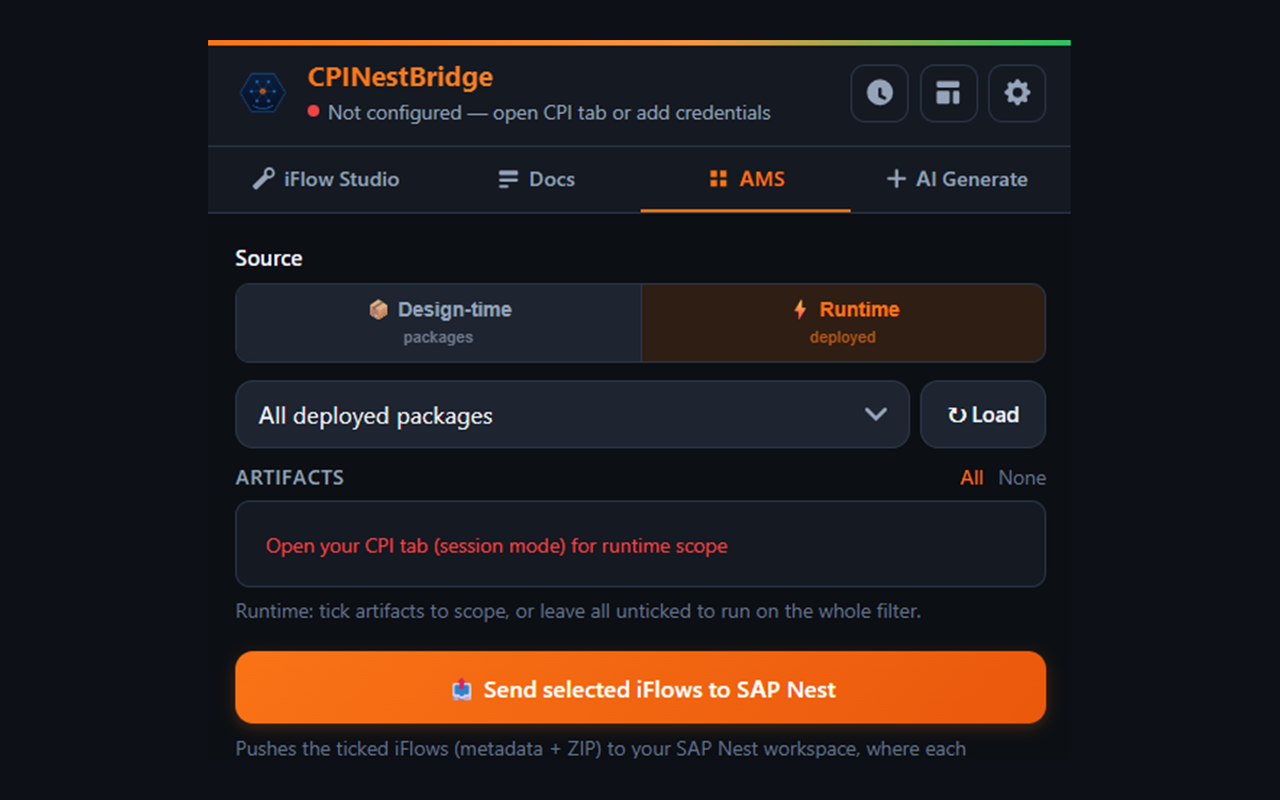Screen dimensions: 1280x800
Task: Select All artifacts link
Action: click(x=972, y=478)
